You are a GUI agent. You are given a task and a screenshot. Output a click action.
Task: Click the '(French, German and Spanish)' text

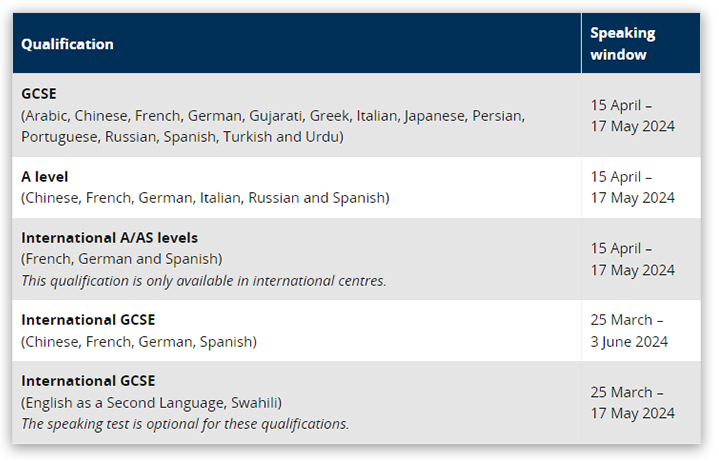coord(122,259)
